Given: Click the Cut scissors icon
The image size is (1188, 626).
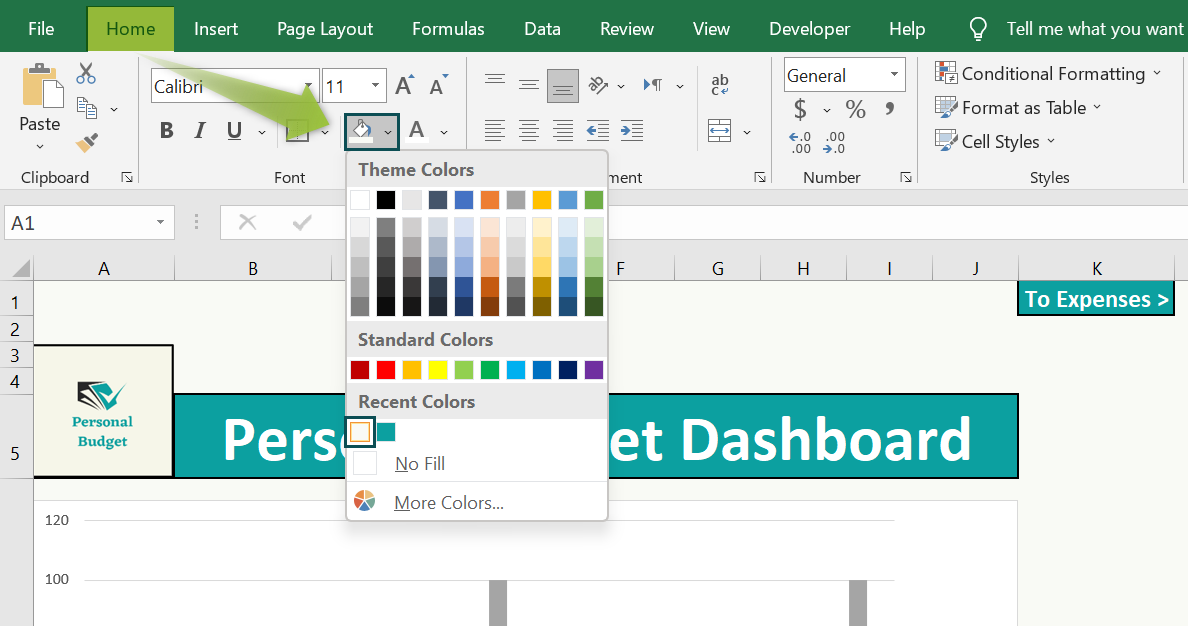Looking at the screenshot, I should 86,74.
